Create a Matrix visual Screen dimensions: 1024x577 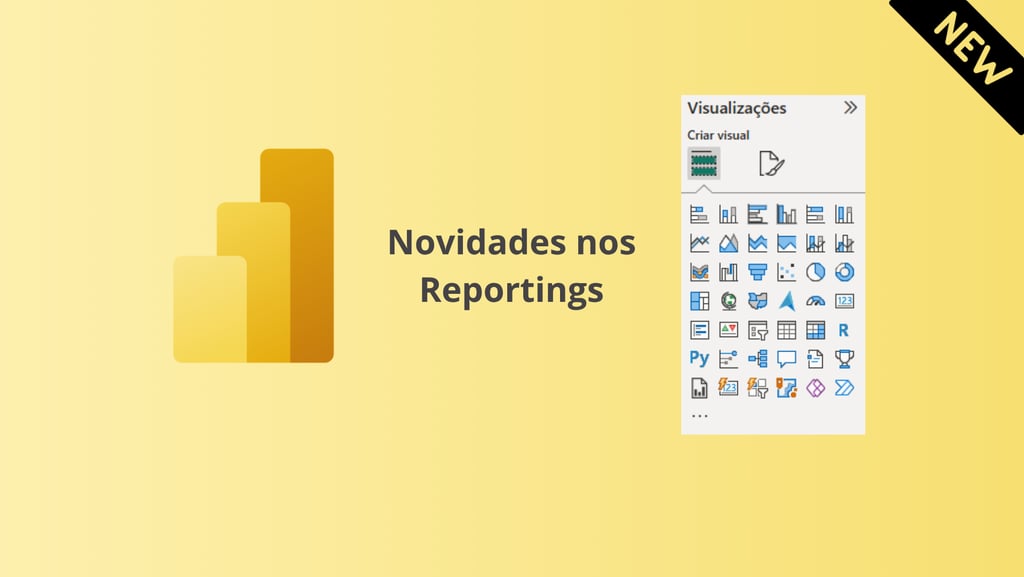coord(815,330)
